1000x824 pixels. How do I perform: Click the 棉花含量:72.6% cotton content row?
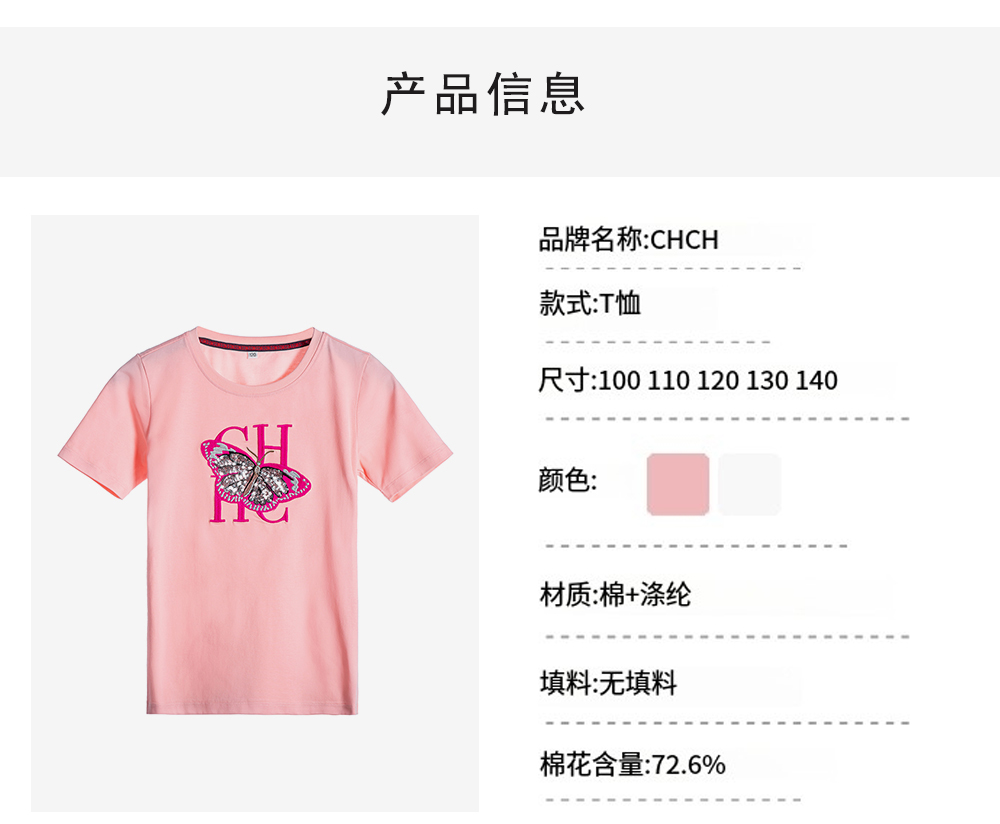tap(633, 764)
